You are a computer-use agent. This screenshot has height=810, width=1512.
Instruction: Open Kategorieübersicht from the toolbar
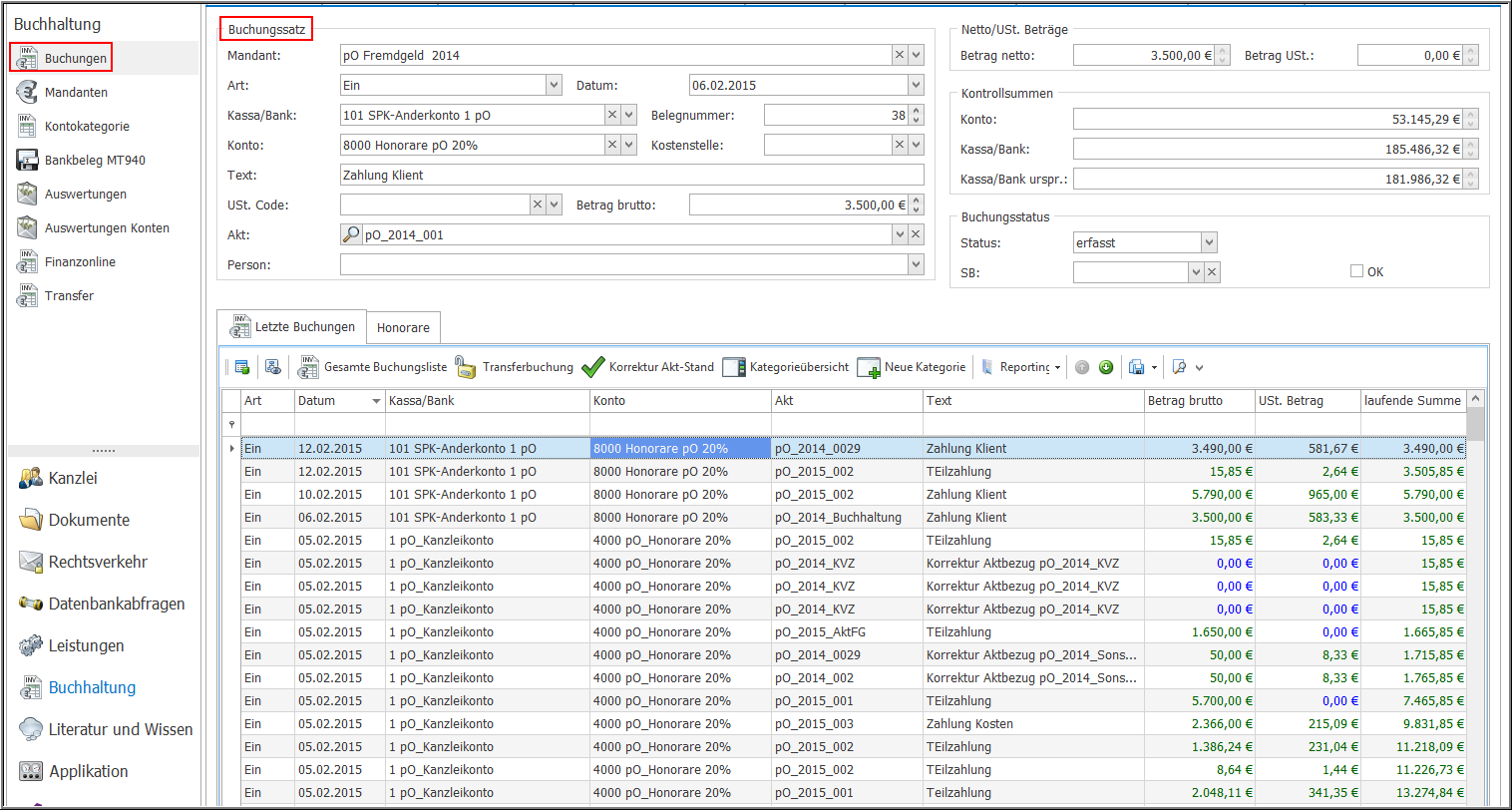(x=798, y=367)
